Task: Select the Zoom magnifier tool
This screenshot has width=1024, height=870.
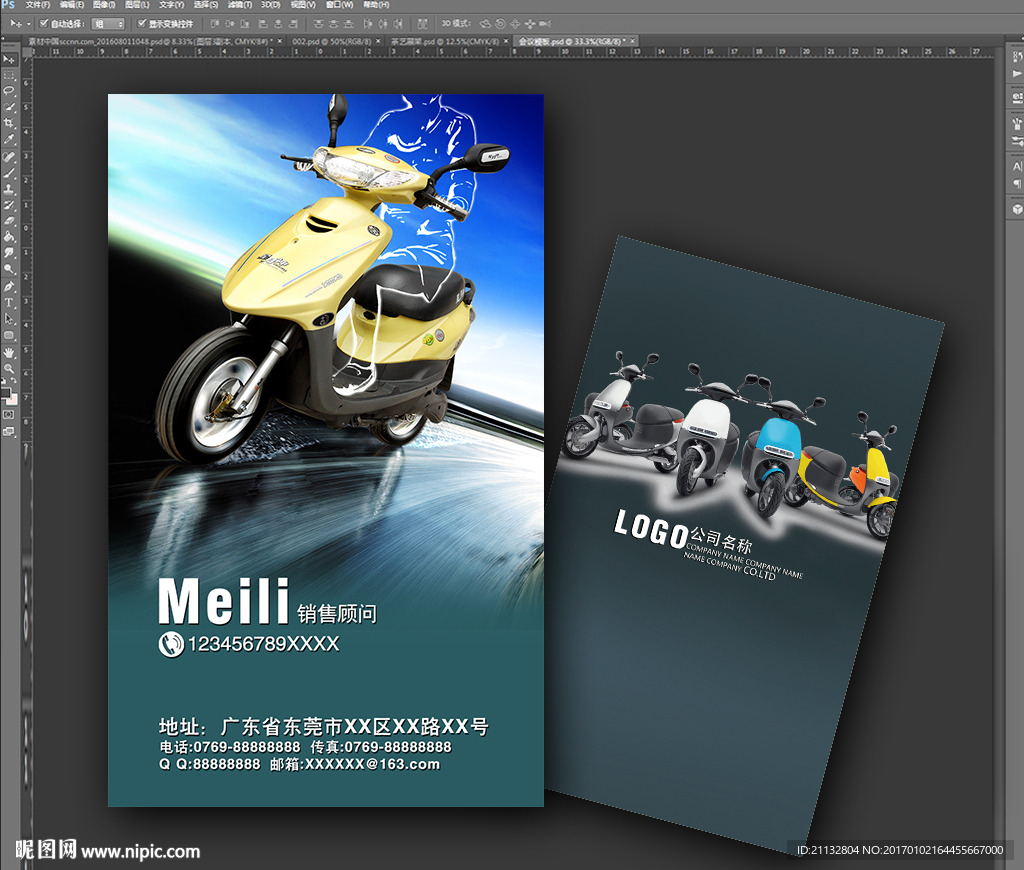Action: (x=9, y=368)
